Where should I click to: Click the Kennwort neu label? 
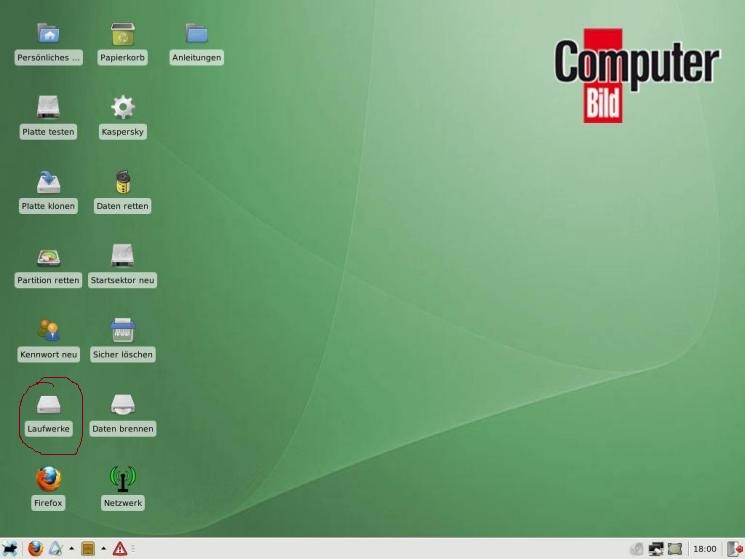(48, 354)
